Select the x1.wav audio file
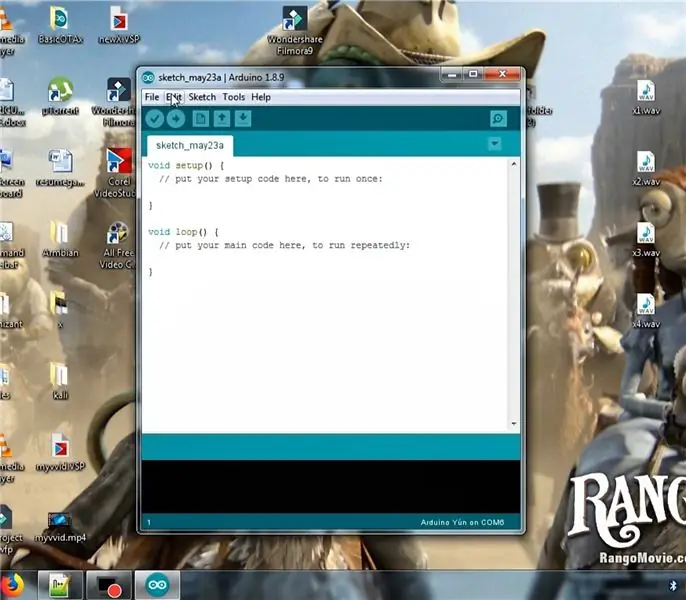686x600 pixels. coord(646,97)
